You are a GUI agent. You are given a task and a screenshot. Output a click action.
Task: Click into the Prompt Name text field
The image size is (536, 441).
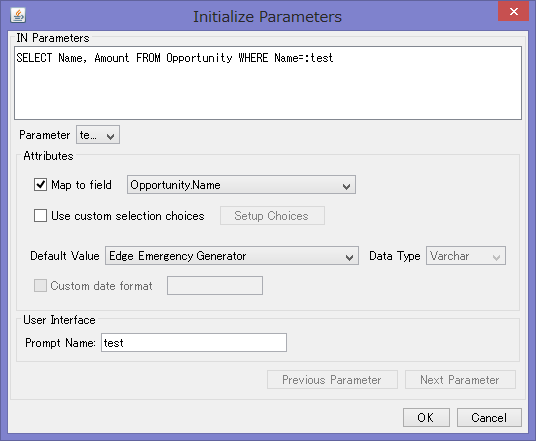coord(194,343)
